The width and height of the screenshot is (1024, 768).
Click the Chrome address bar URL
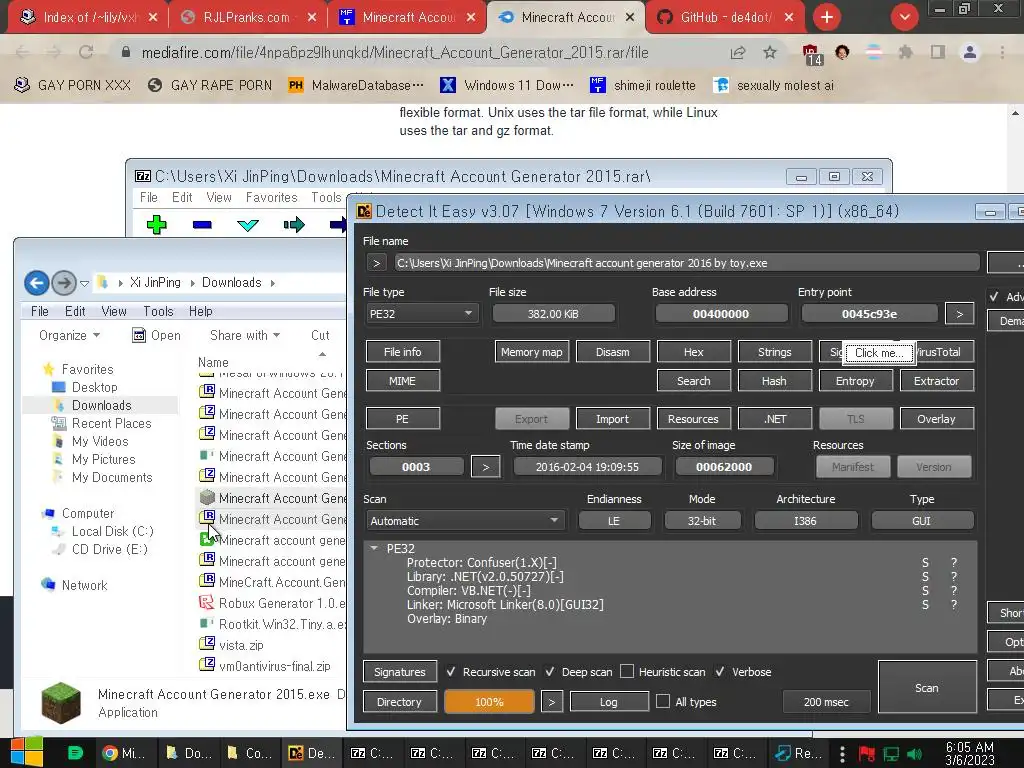point(395,53)
